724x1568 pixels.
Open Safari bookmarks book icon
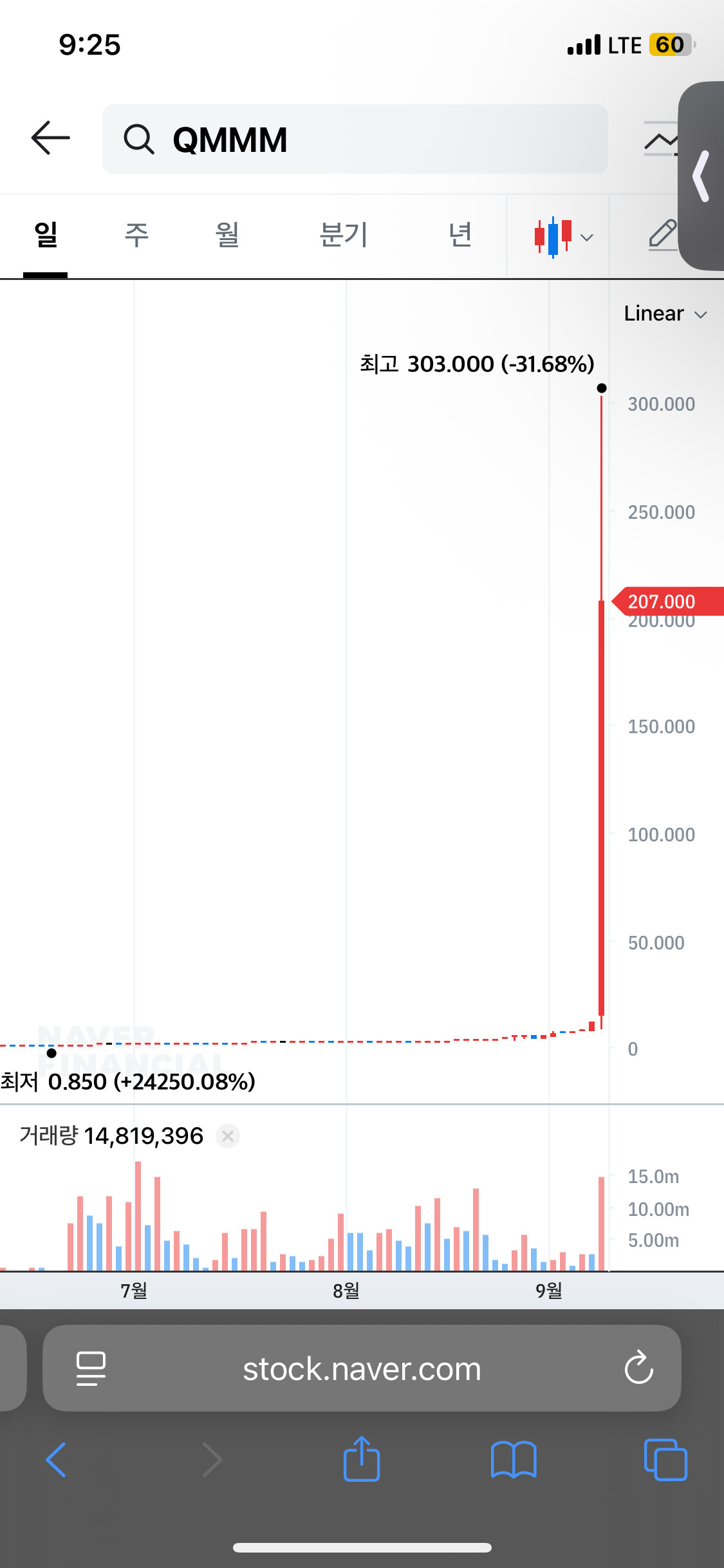(513, 1459)
